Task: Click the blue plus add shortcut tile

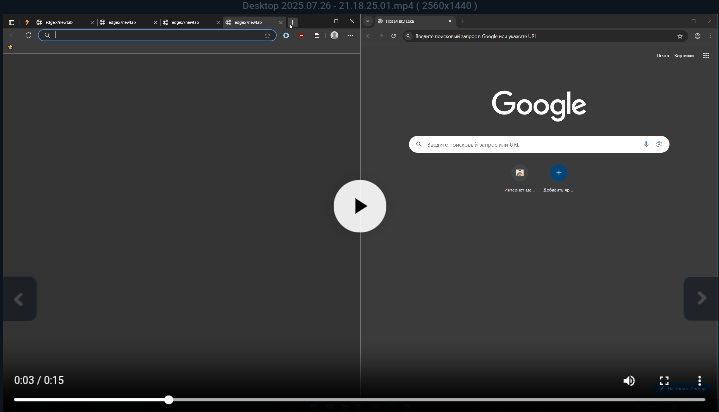Action: [559, 173]
